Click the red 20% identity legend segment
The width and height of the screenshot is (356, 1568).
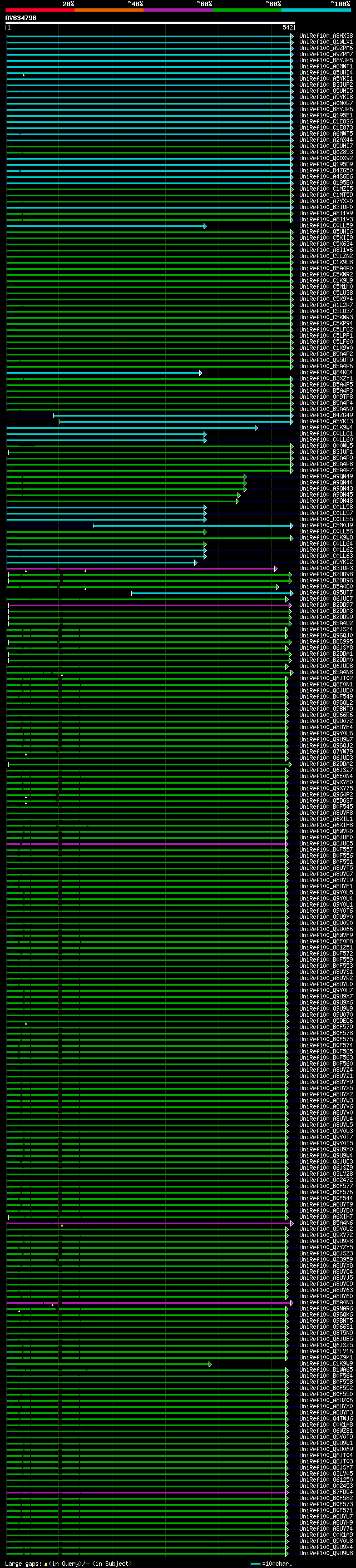39,10
